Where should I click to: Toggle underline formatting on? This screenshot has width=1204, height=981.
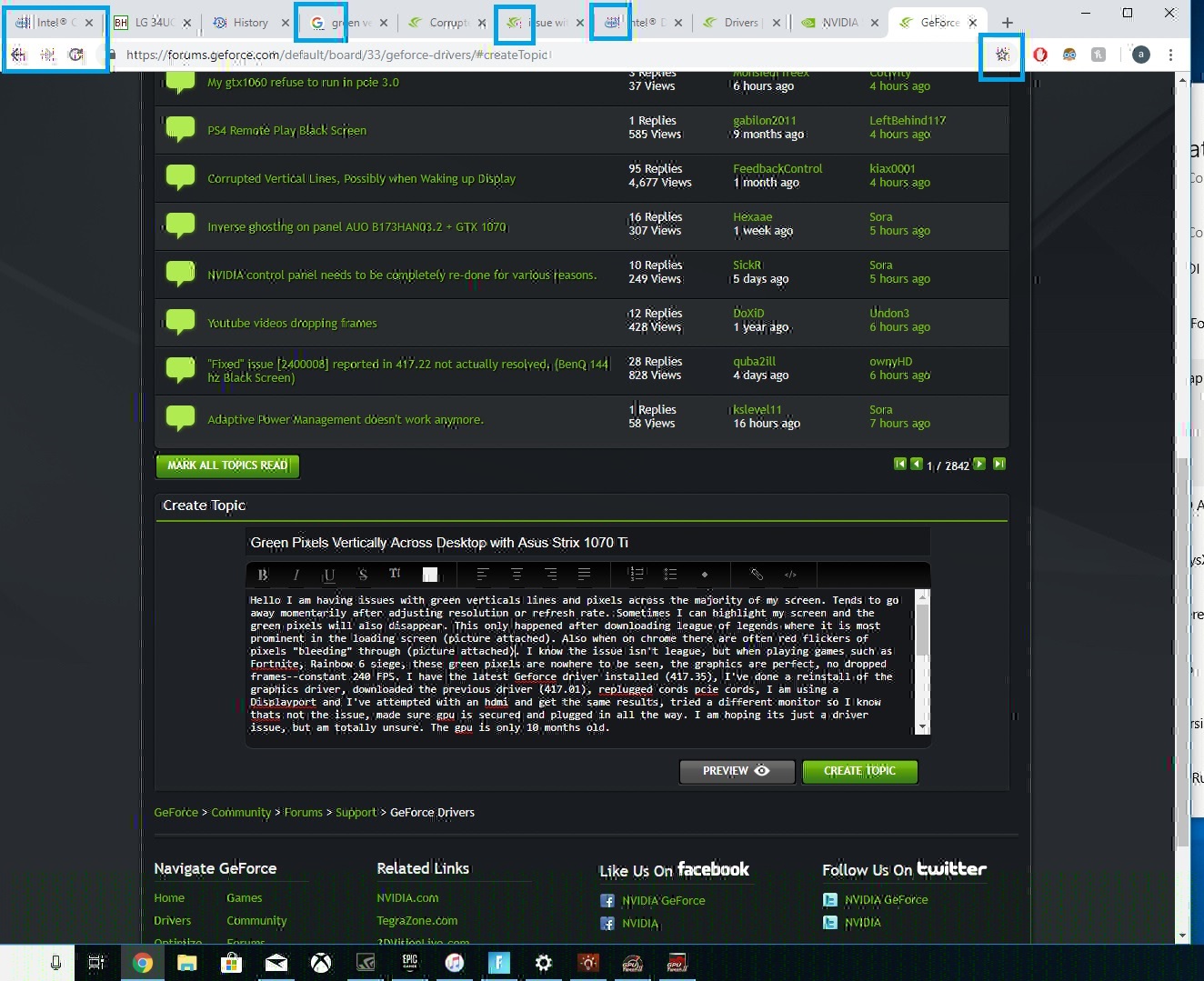coord(328,574)
